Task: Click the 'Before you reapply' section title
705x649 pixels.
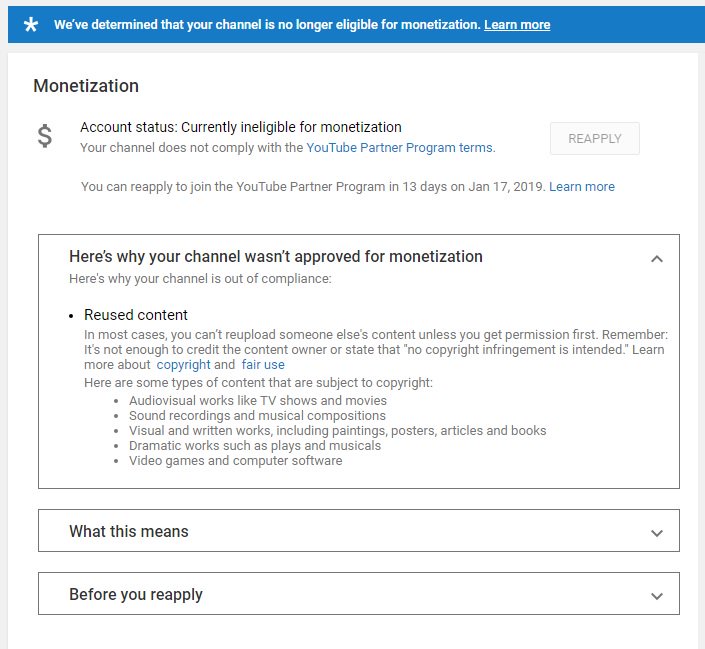Action: click(x=136, y=595)
